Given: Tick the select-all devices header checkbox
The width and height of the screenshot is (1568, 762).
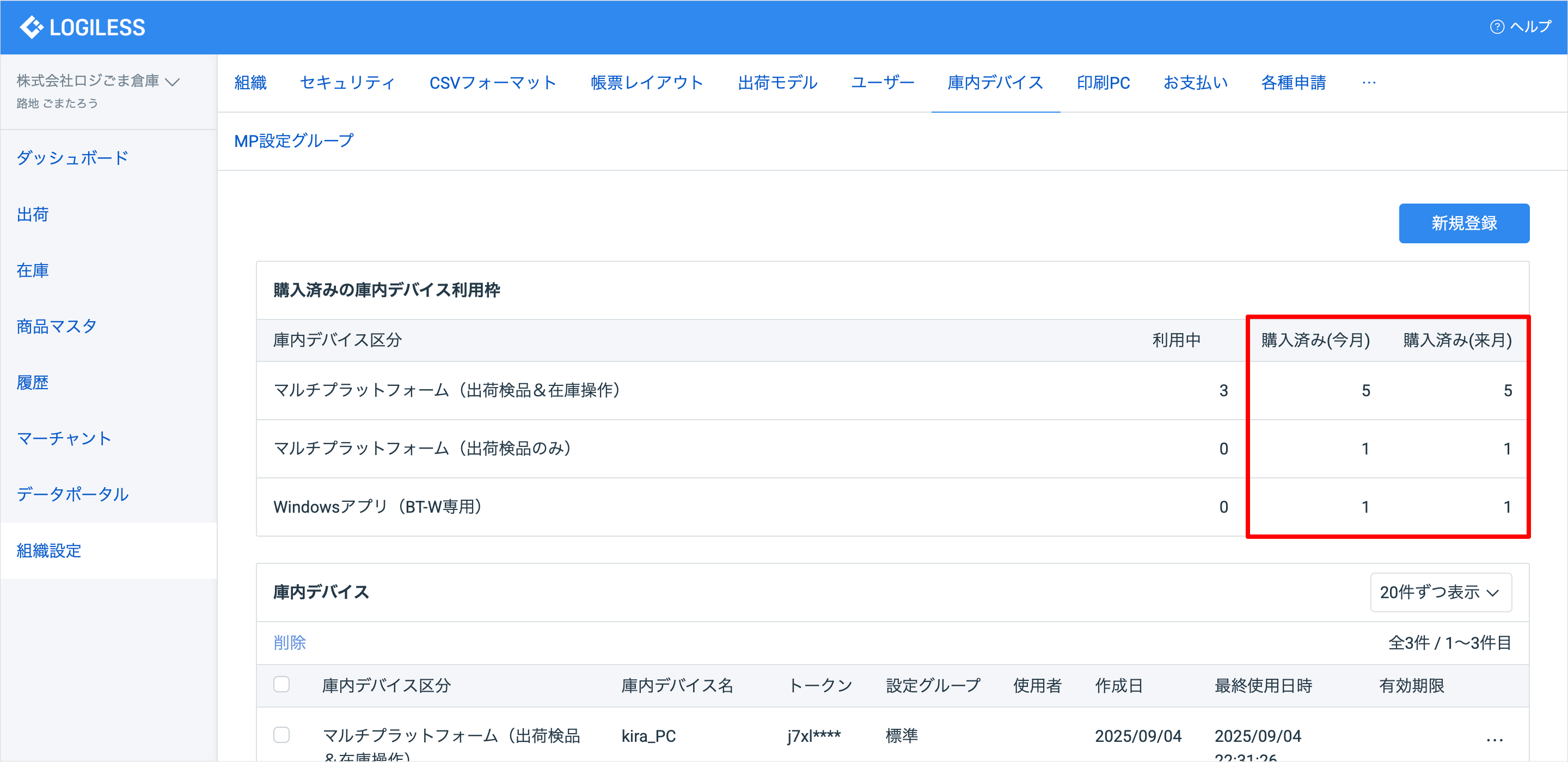Looking at the screenshot, I should 281,685.
